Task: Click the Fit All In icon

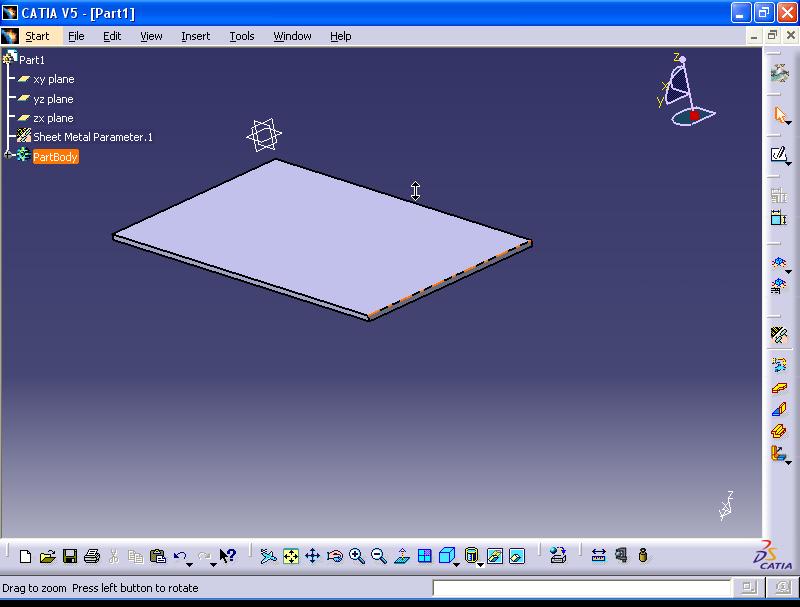Action: (x=289, y=555)
